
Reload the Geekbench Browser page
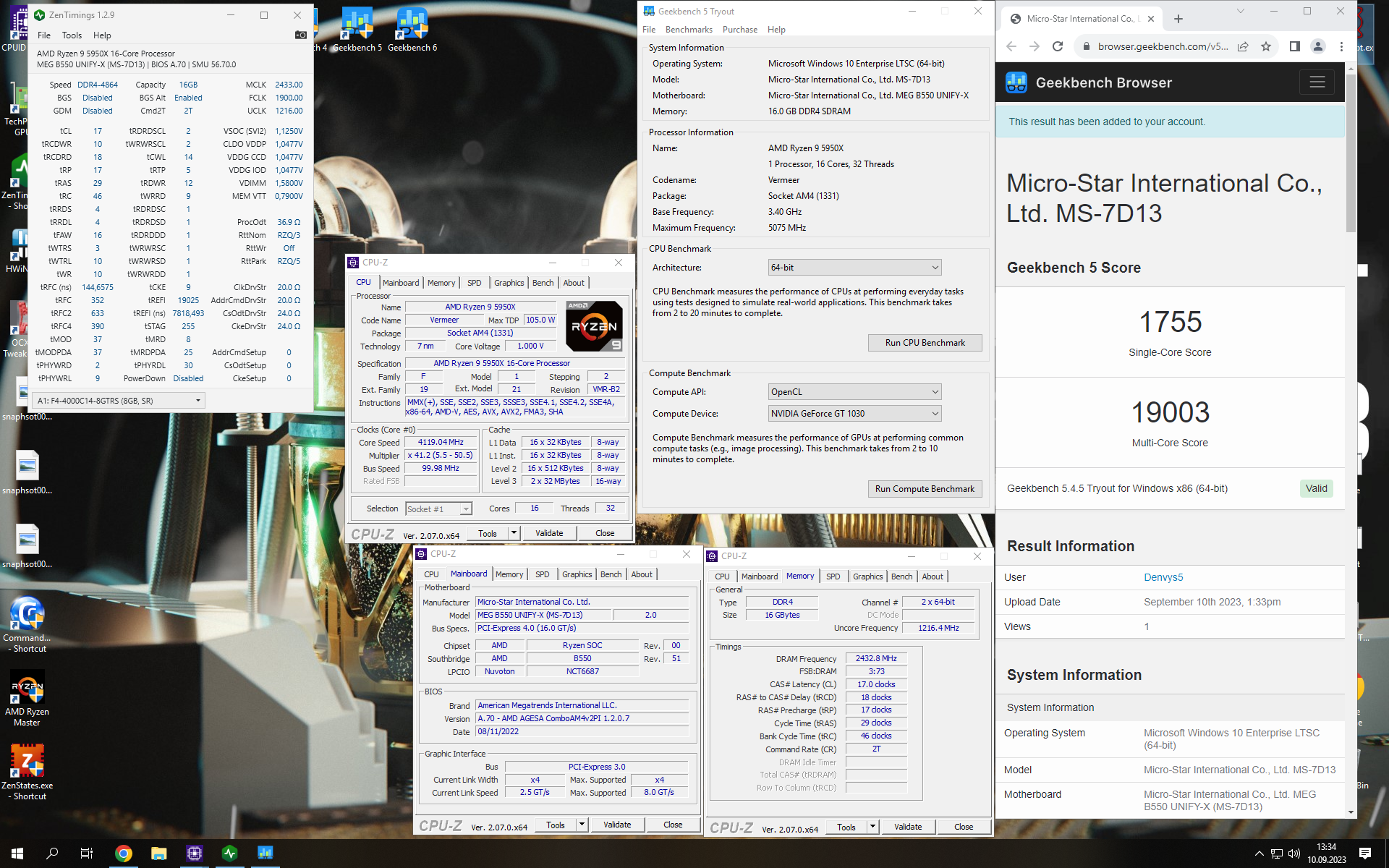pos(1058,46)
